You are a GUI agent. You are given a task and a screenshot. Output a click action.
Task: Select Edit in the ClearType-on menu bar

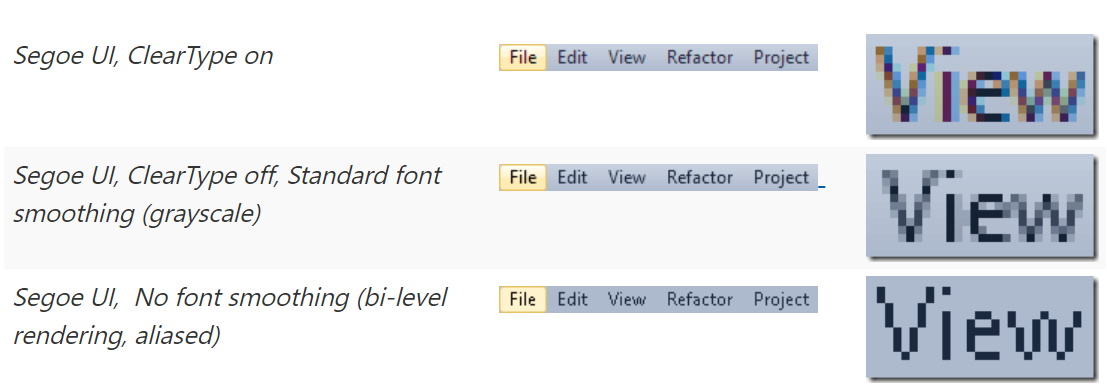[x=572, y=57]
